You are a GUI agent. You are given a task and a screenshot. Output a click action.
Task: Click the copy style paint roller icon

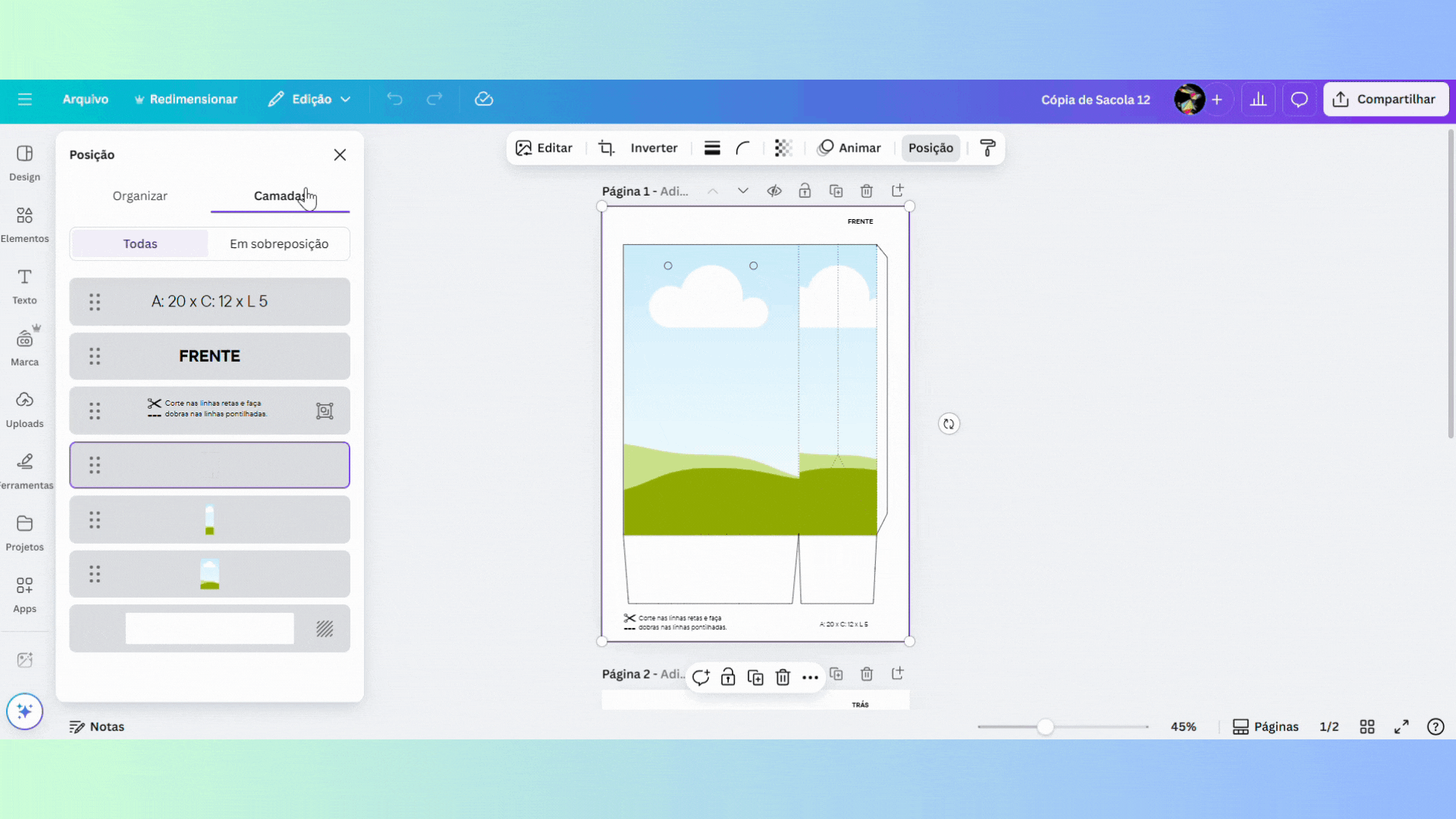(987, 148)
